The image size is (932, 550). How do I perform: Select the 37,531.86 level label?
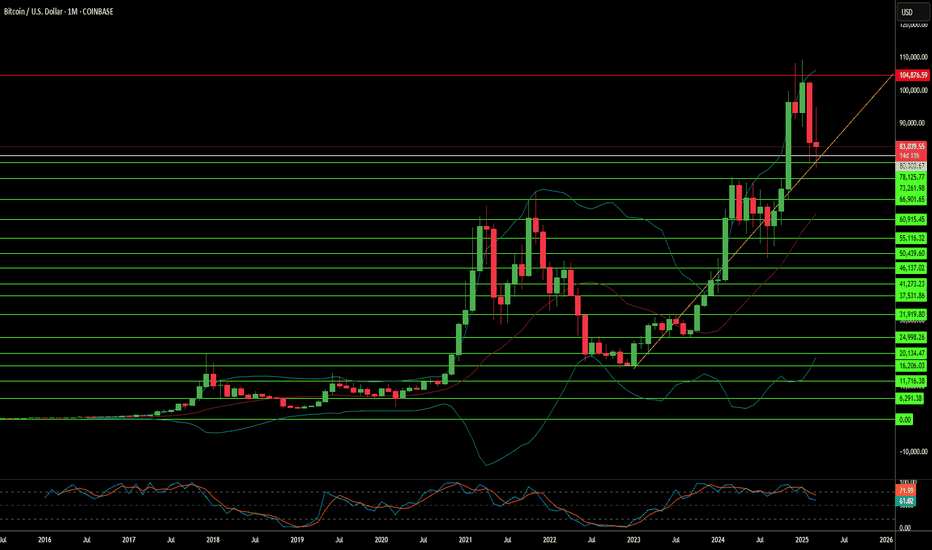click(x=912, y=296)
